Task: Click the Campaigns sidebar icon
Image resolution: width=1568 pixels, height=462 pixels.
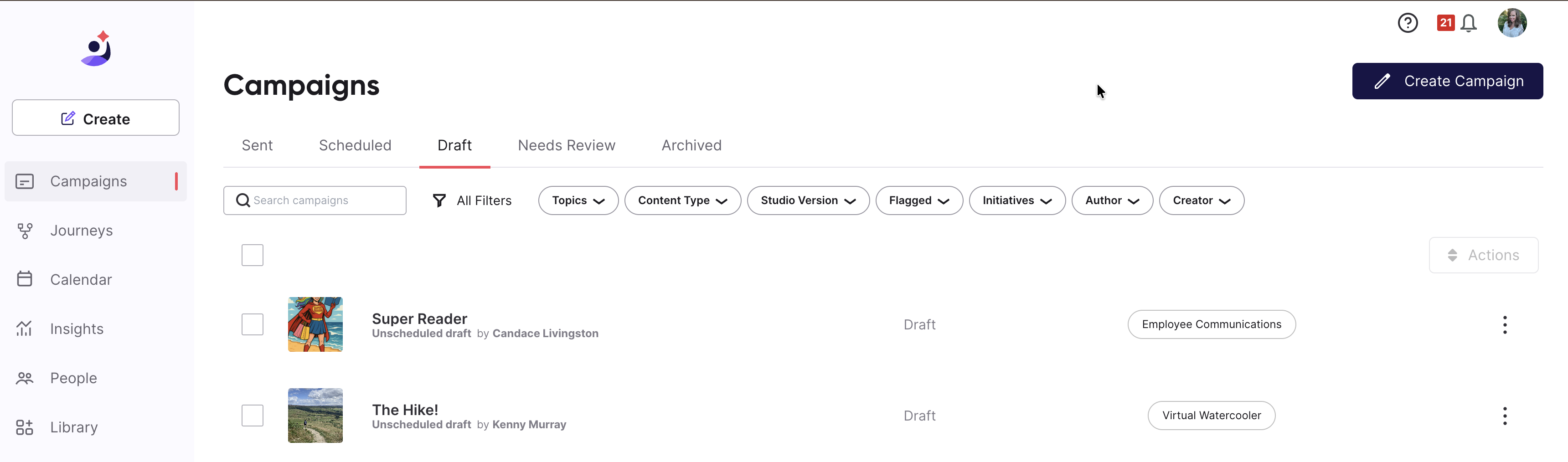Action: [24, 181]
